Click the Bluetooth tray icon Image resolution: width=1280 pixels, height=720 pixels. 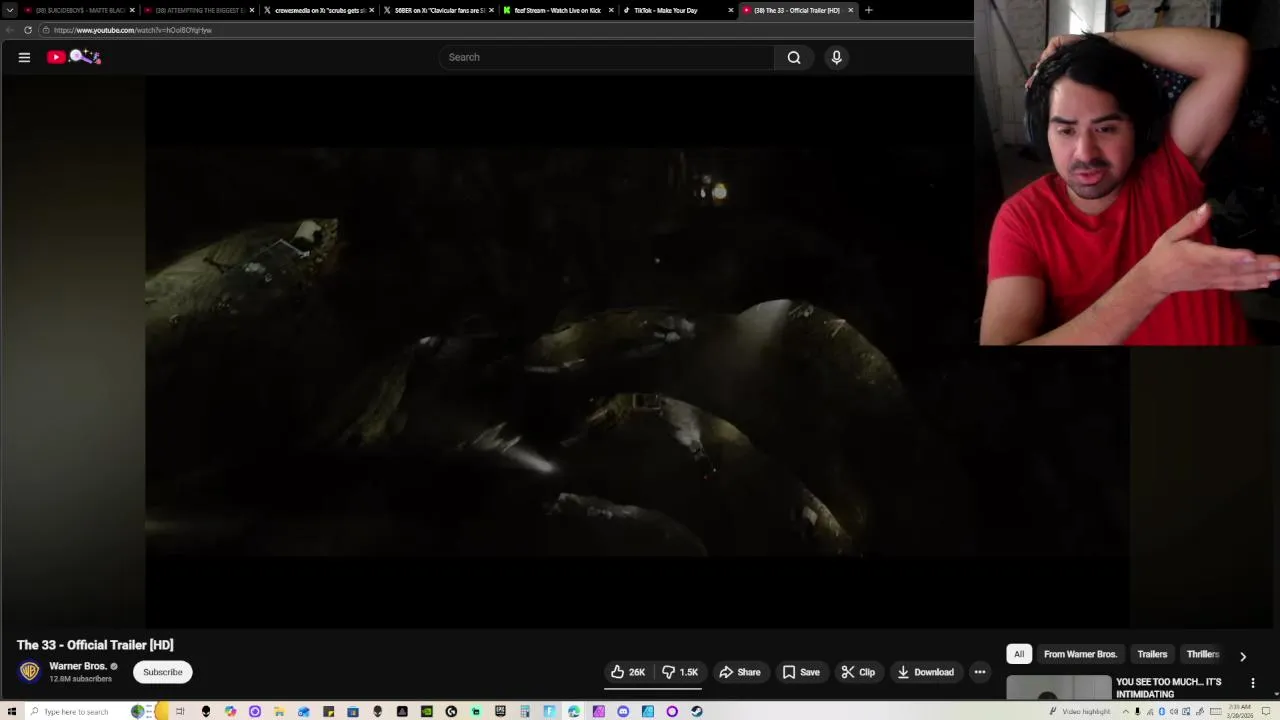pyautogui.click(x=1162, y=711)
